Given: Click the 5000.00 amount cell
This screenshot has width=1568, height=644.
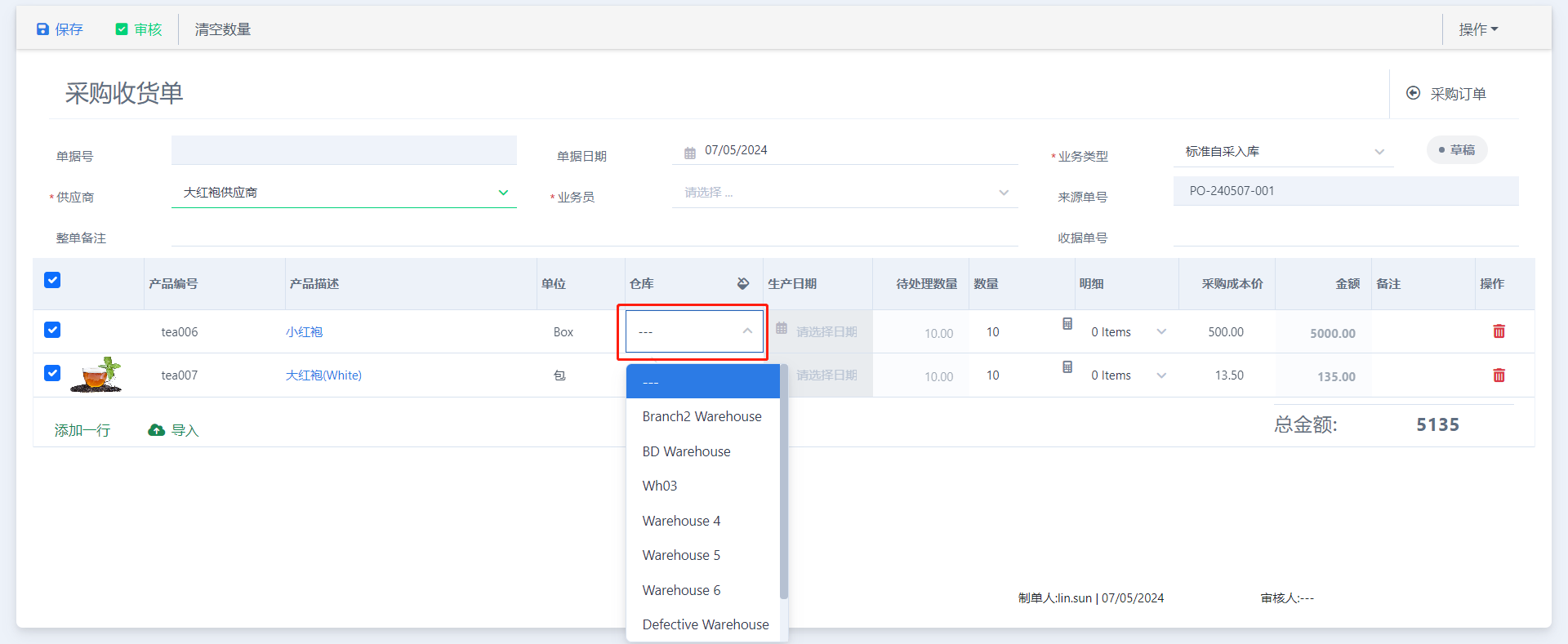Looking at the screenshot, I should pyautogui.click(x=1333, y=333).
